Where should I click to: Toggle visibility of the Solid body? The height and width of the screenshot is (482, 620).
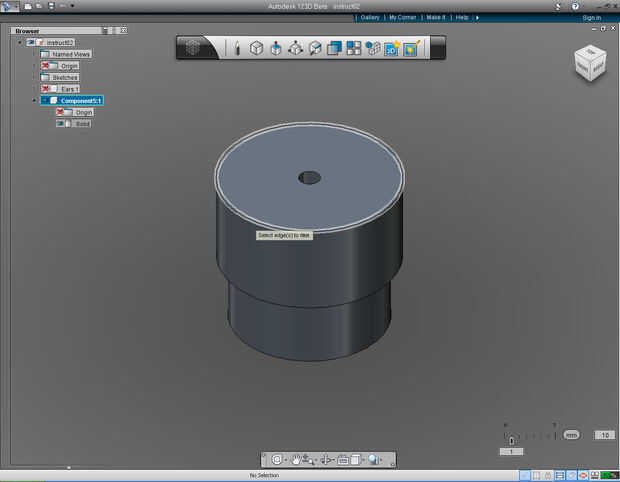pyautogui.click(x=61, y=124)
